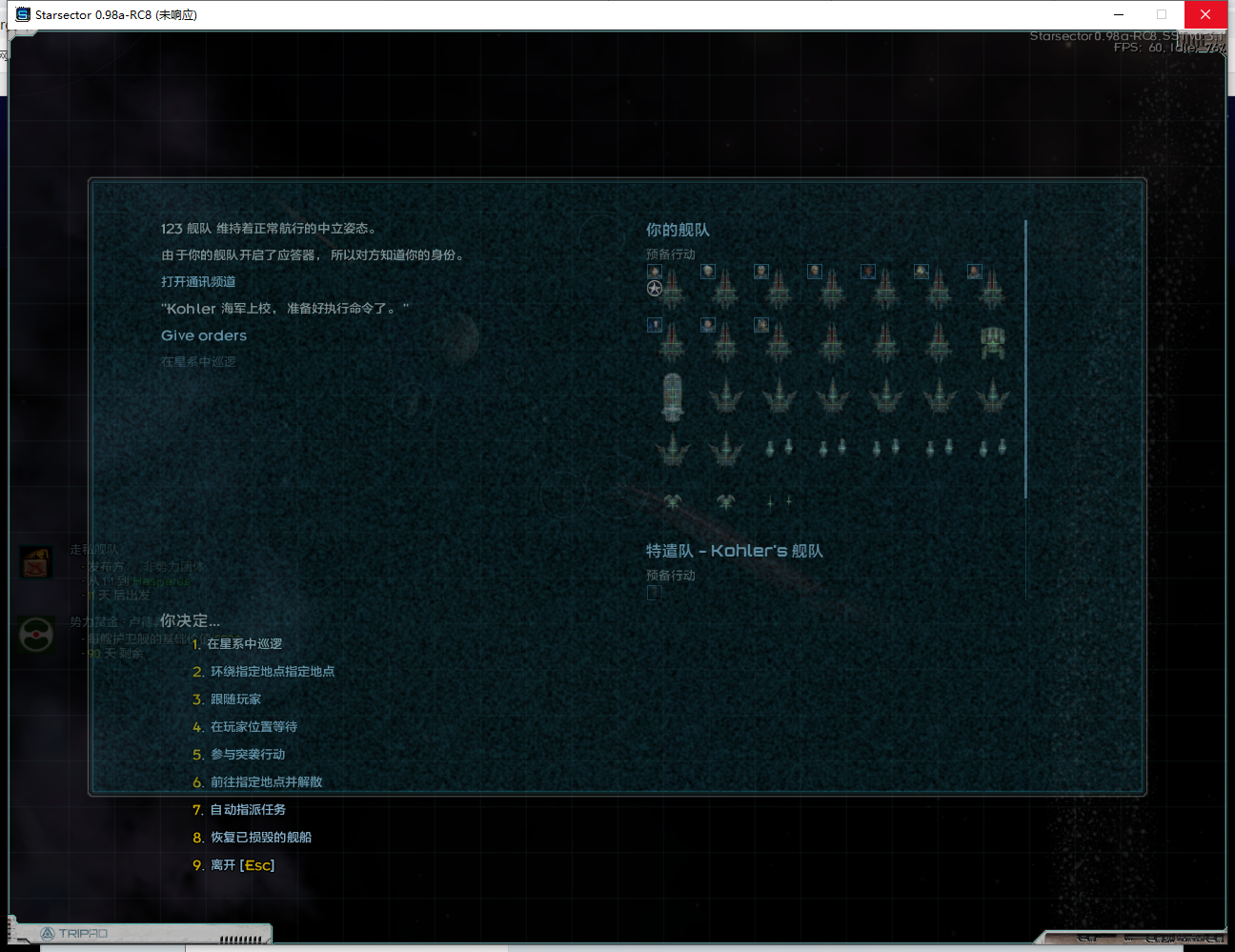Select a tiny fighter icon at fleet list bottom

[x=770, y=501]
